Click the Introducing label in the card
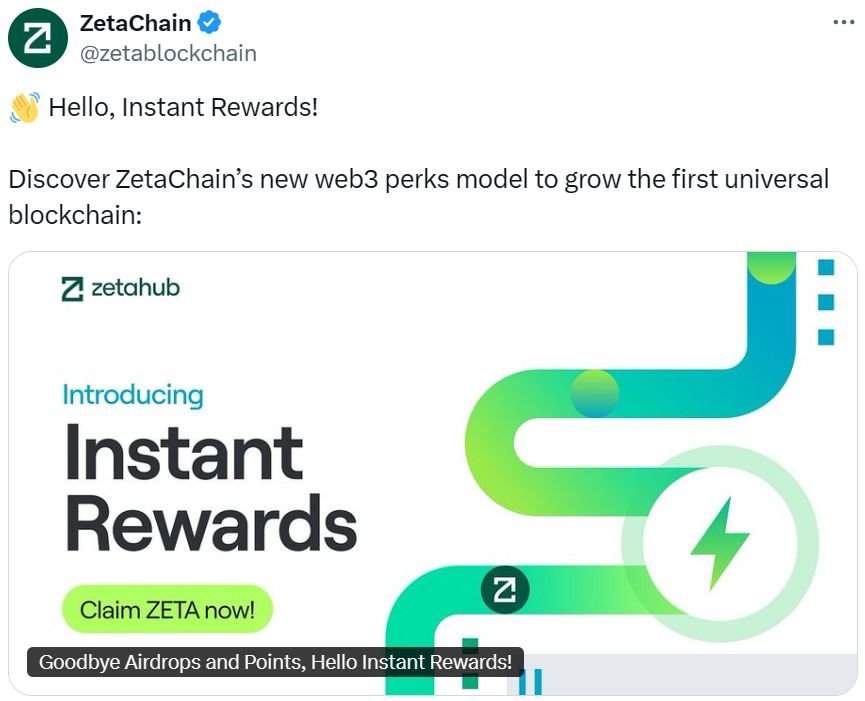 pyautogui.click(x=133, y=395)
